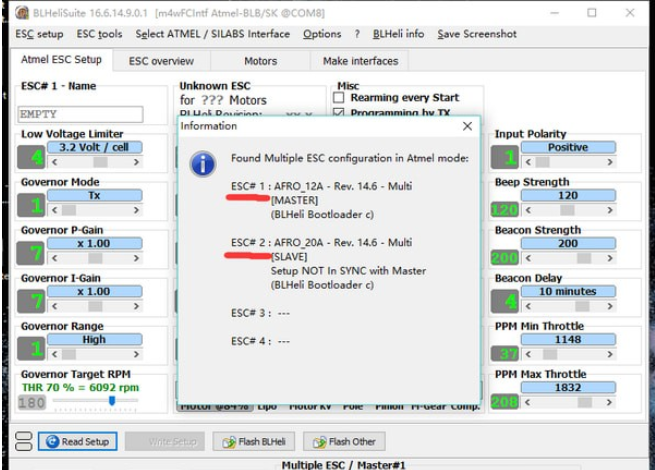The height and width of the screenshot is (470, 655).
Task: Increase Governor P-Gain with right arrow
Action: click(136, 258)
